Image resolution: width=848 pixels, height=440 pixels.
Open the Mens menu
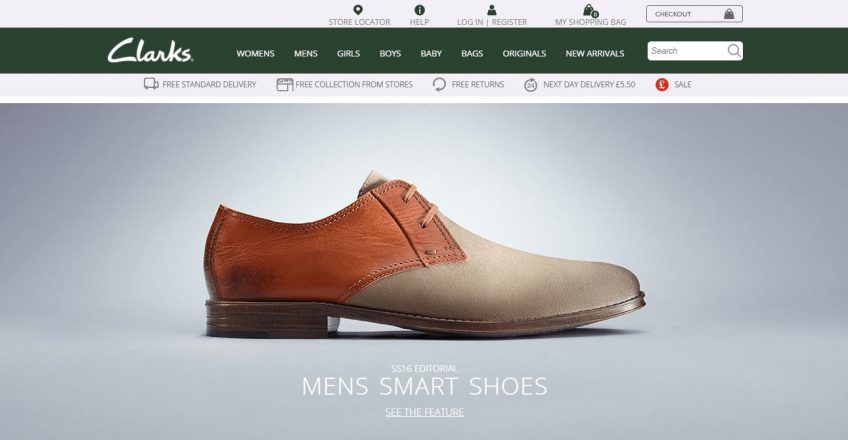tap(306, 53)
